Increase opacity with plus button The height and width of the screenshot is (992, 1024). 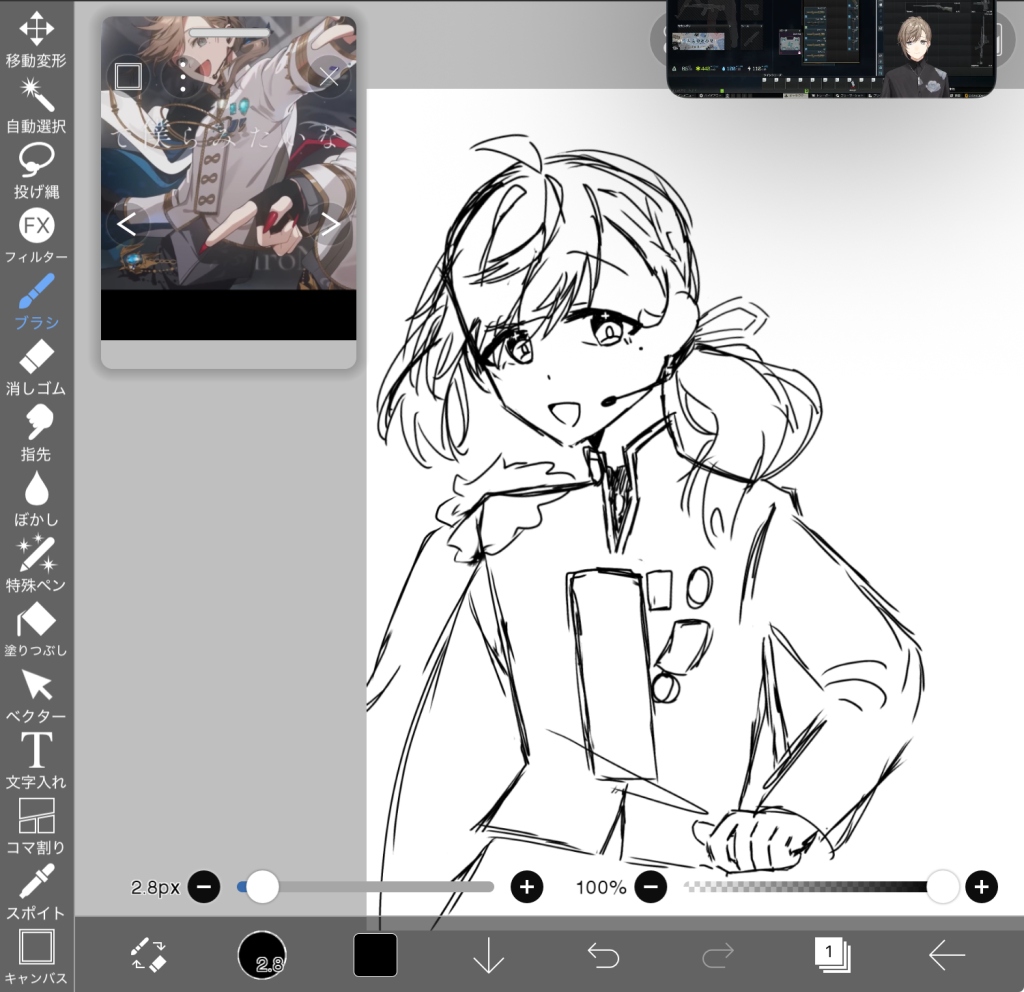point(981,887)
